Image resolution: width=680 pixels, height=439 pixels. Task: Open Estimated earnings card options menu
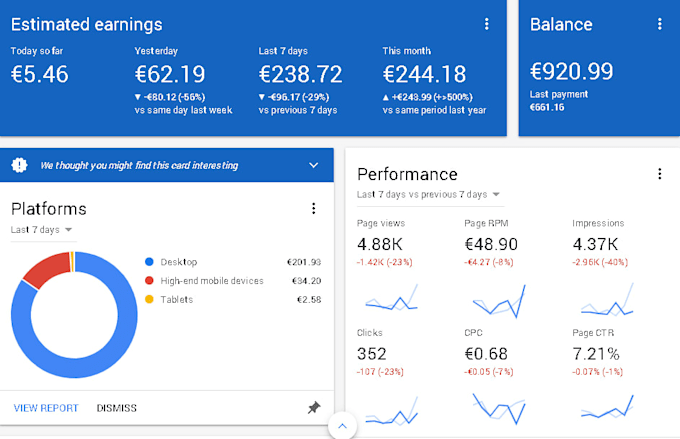pyautogui.click(x=487, y=24)
